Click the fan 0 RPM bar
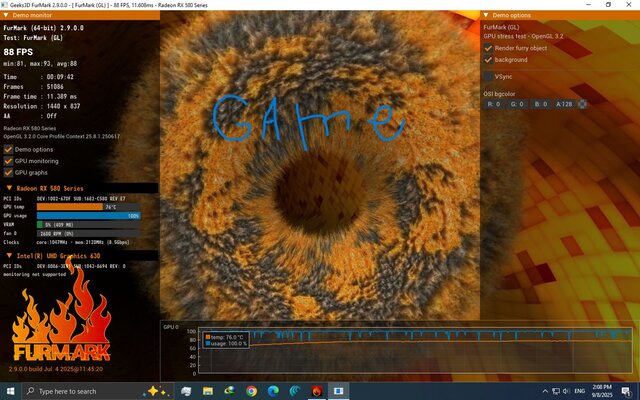Screen dimensions: 640x400 [89, 233]
